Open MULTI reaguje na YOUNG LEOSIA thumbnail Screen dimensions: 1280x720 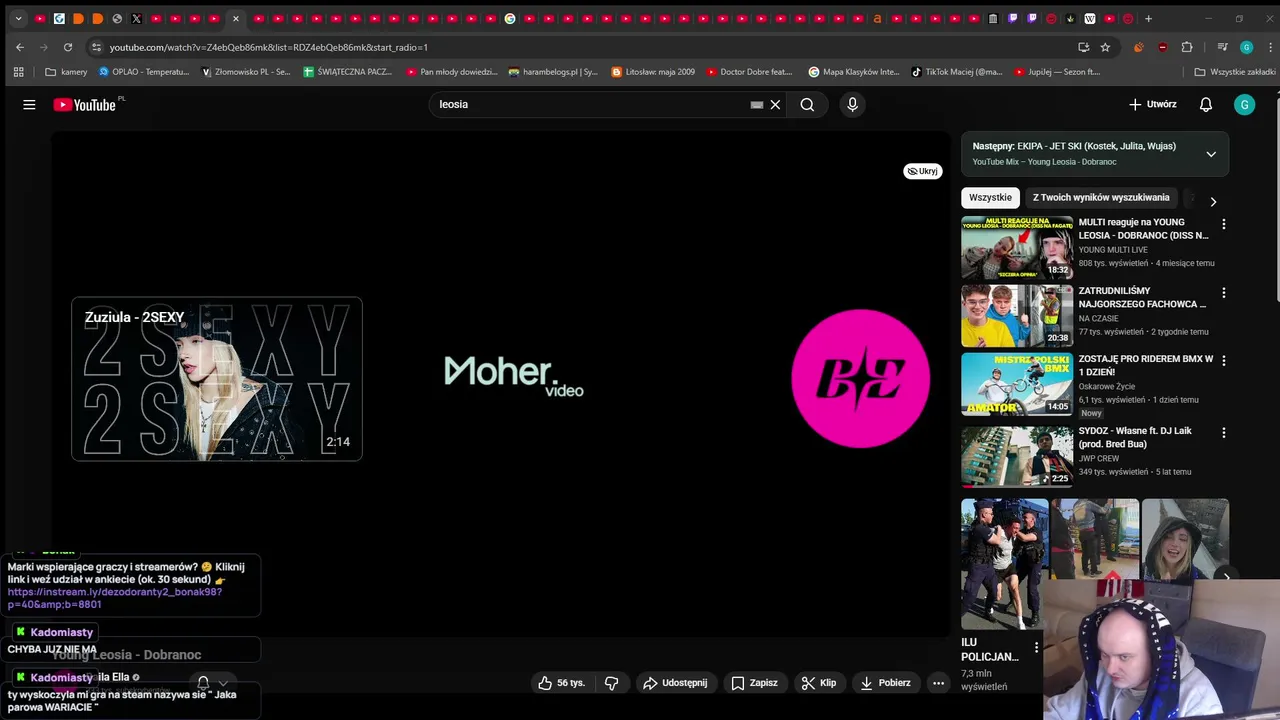point(1017,247)
